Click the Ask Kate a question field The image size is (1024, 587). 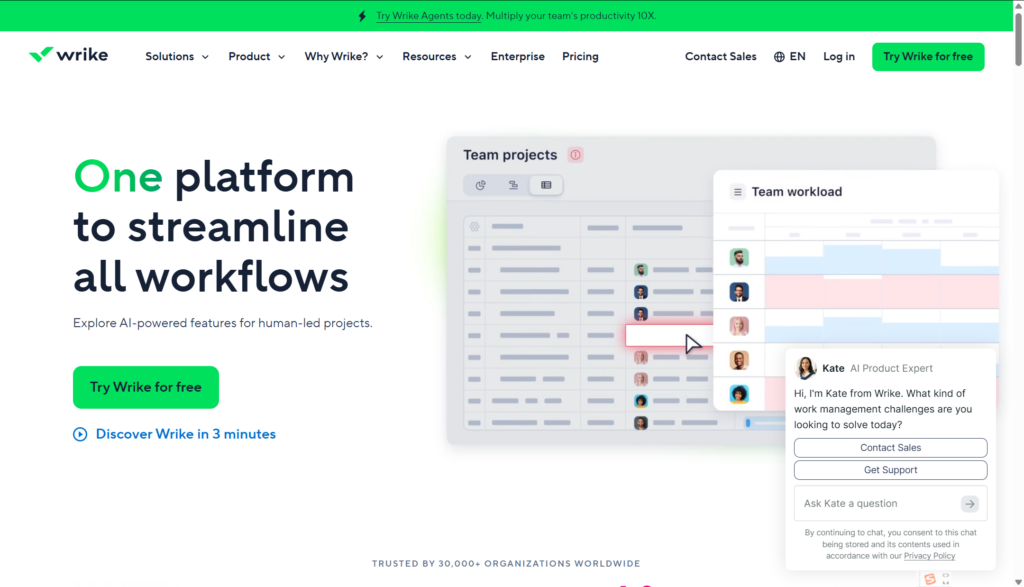click(878, 504)
